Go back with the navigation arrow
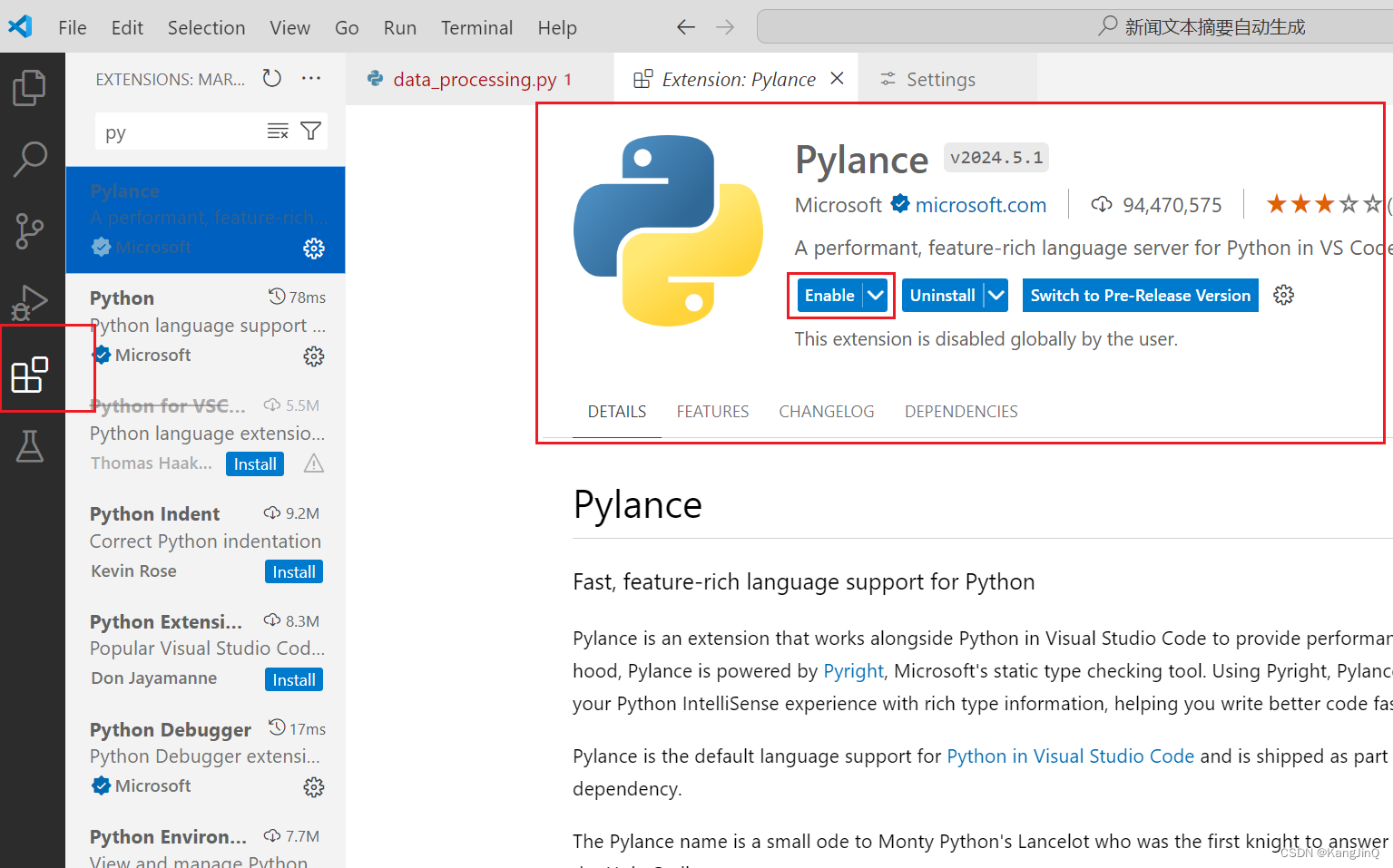This screenshot has width=1393, height=868. [686, 27]
